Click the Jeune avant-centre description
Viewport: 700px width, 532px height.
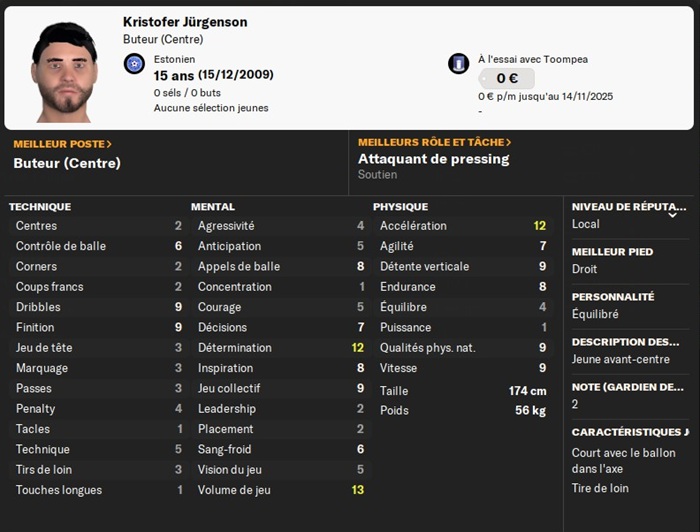(x=621, y=360)
